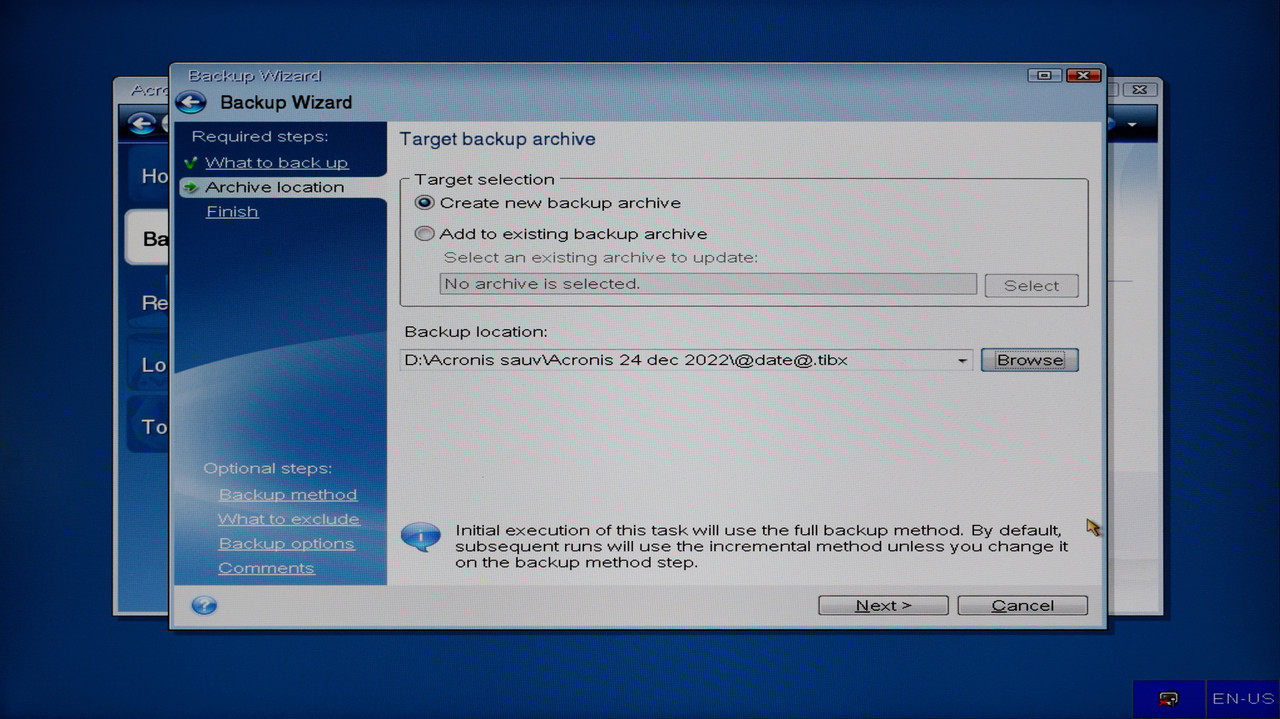Cancel the Backup Wizard

(1022, 605)
